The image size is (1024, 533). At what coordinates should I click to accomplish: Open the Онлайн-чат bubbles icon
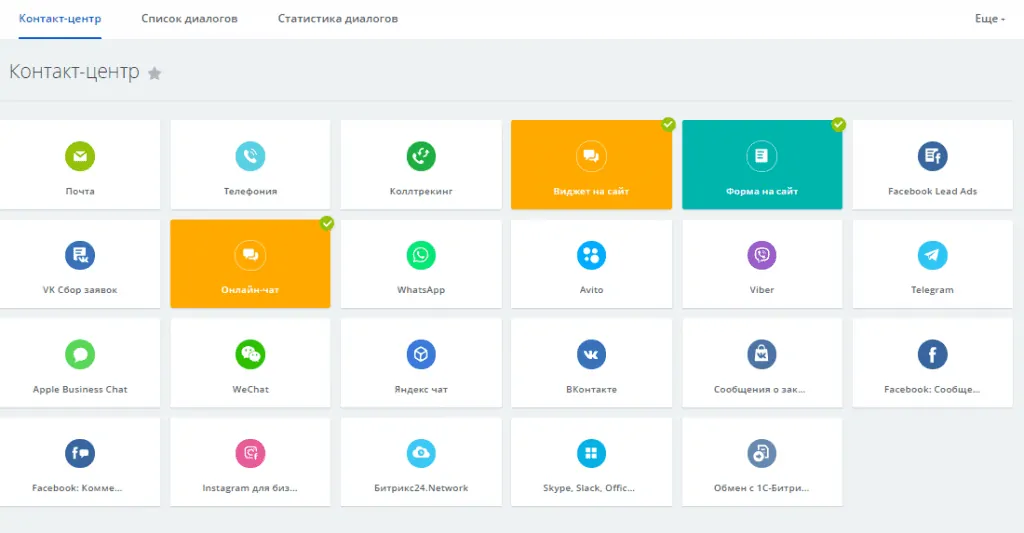[x=250, y=255]
